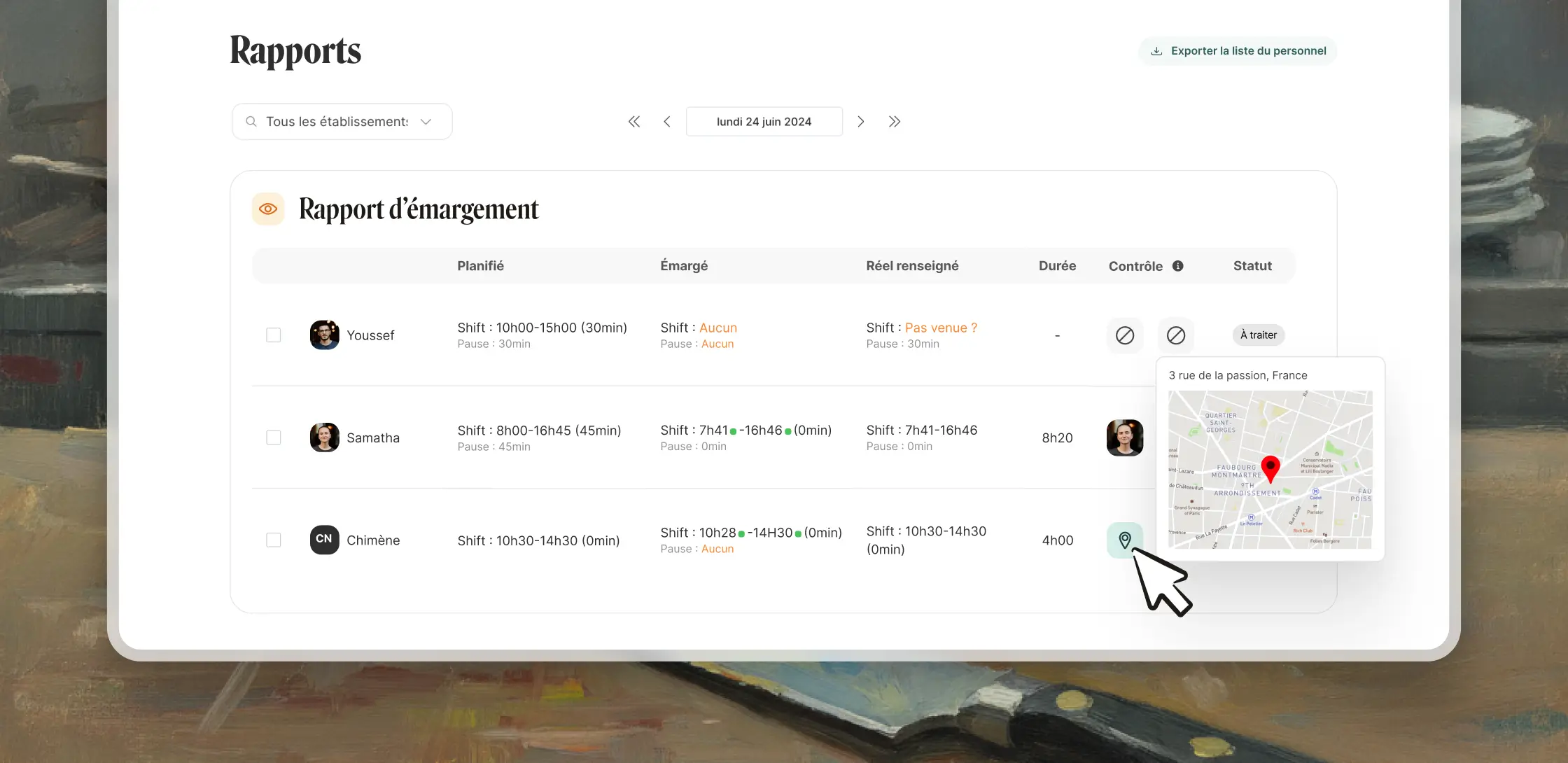The image size is (1568, 763).
Task: Click the Planifié column header
Action: [x=480, y=266]
